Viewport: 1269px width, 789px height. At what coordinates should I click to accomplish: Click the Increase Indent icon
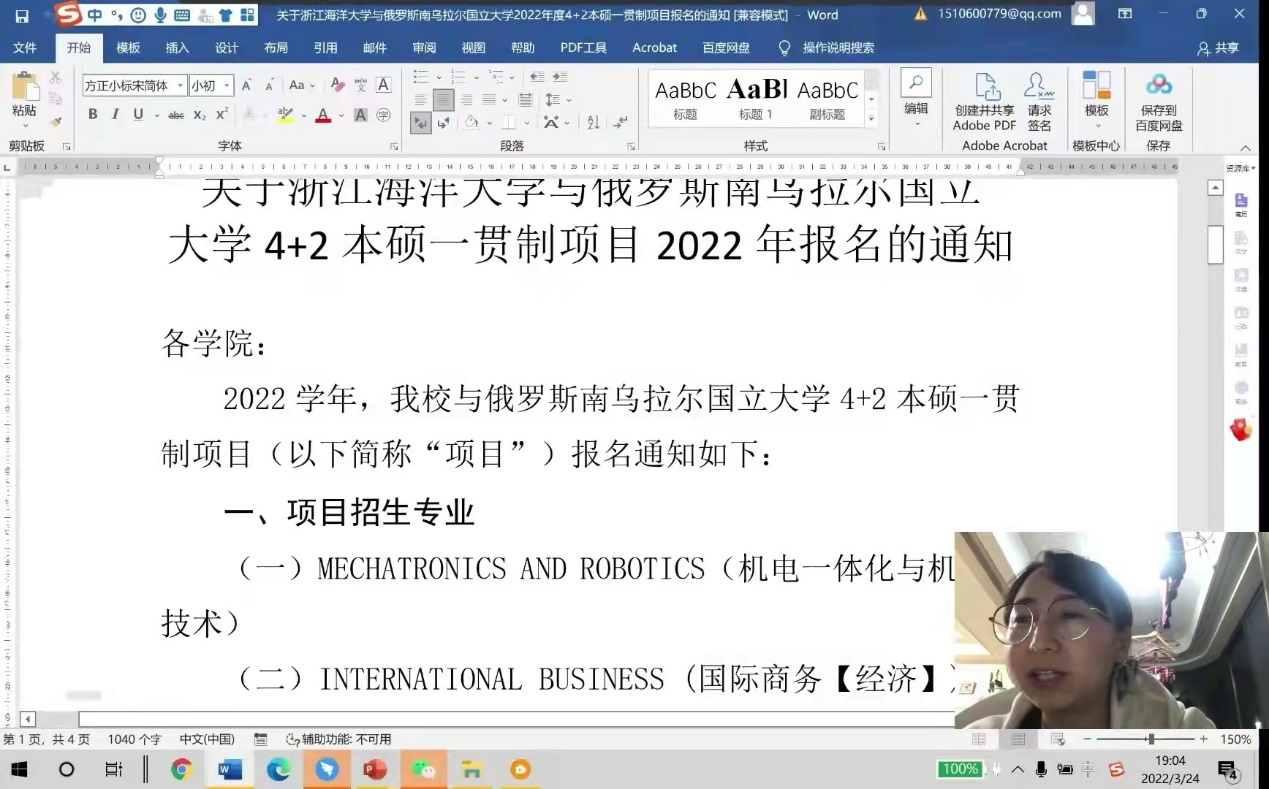click(x=560, y=77)
